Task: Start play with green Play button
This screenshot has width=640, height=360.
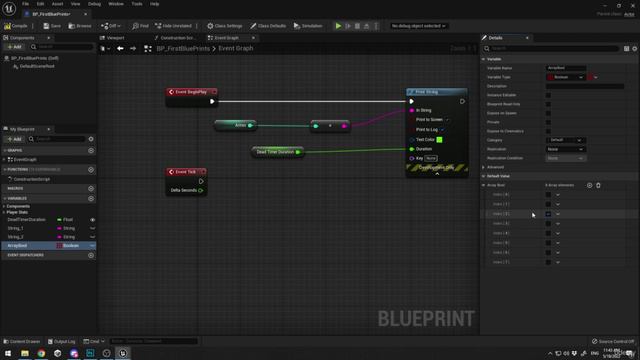Action: (338, 26)
